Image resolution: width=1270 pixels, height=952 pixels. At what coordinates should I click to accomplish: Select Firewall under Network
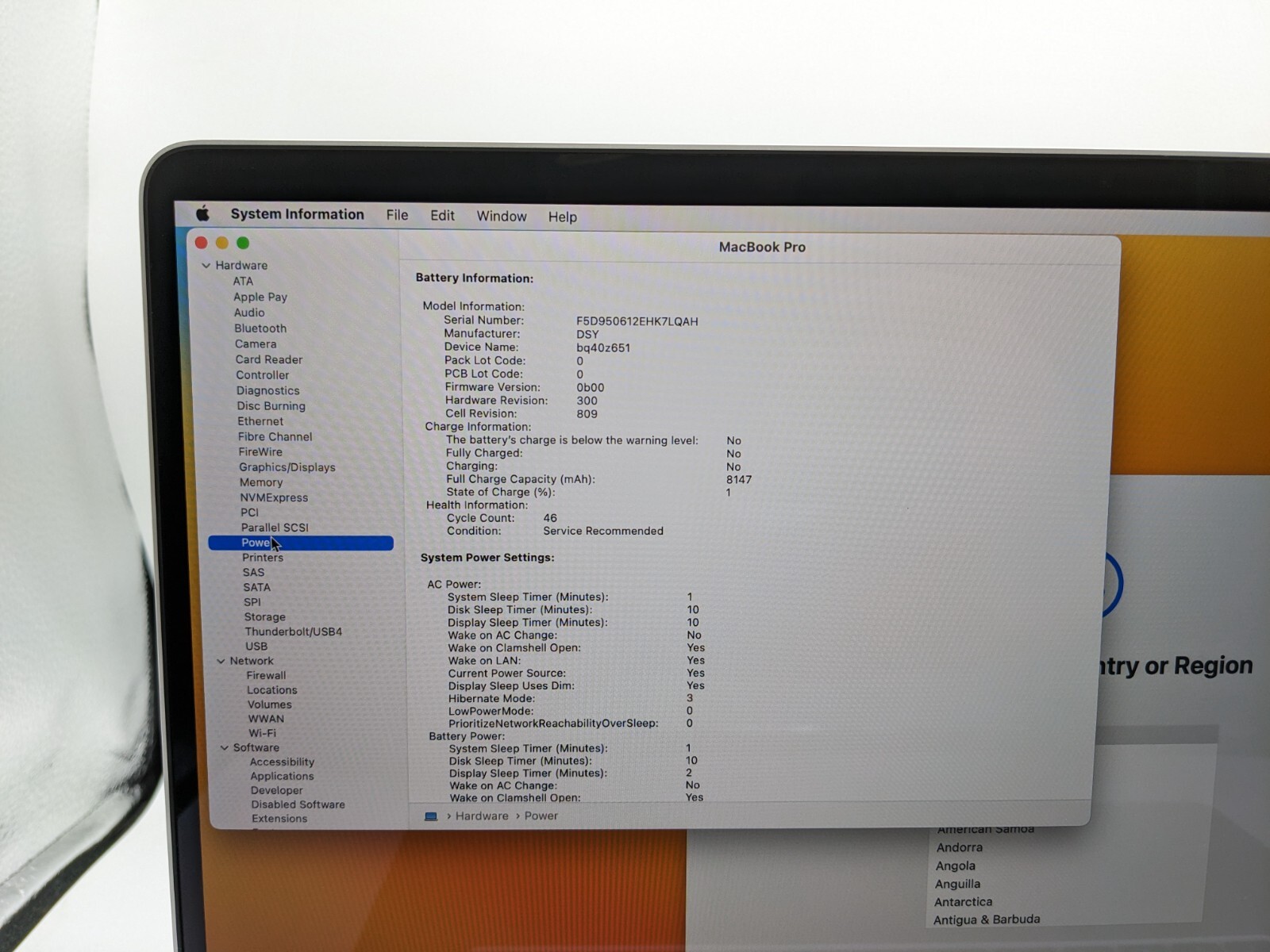[x=266, y=675]
